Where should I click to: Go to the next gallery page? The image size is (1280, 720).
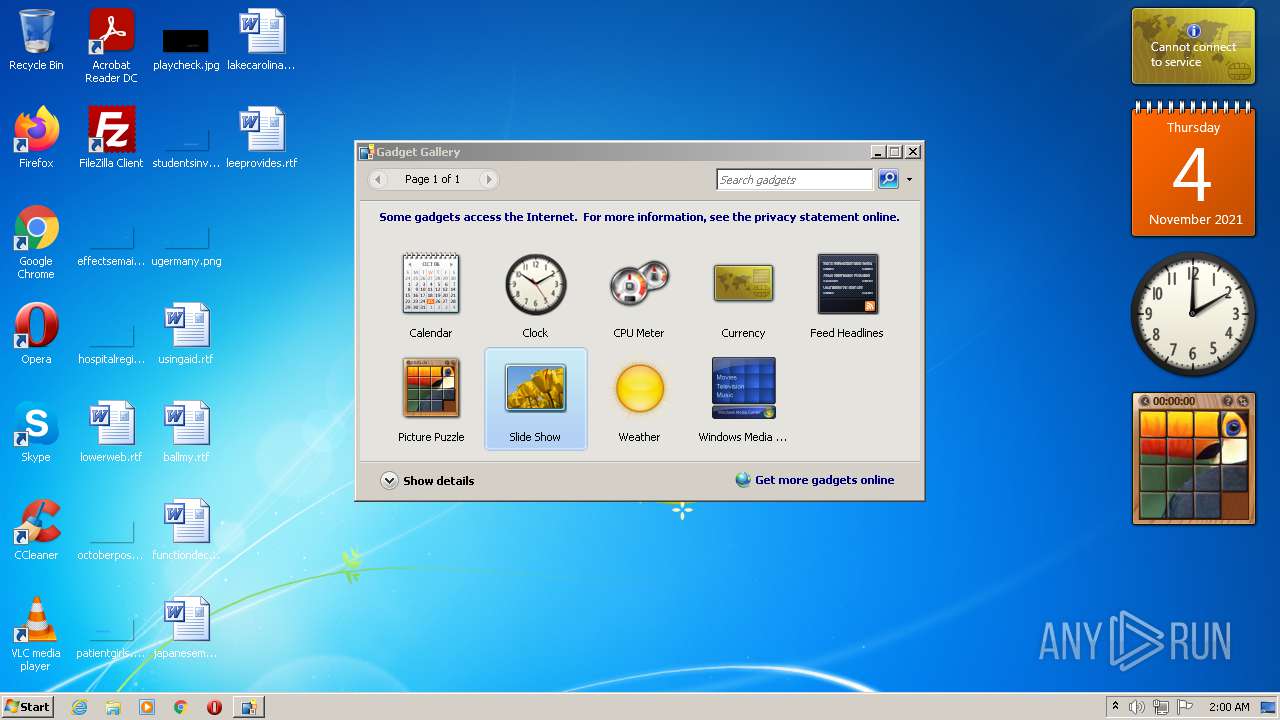[x=488, y=180]
